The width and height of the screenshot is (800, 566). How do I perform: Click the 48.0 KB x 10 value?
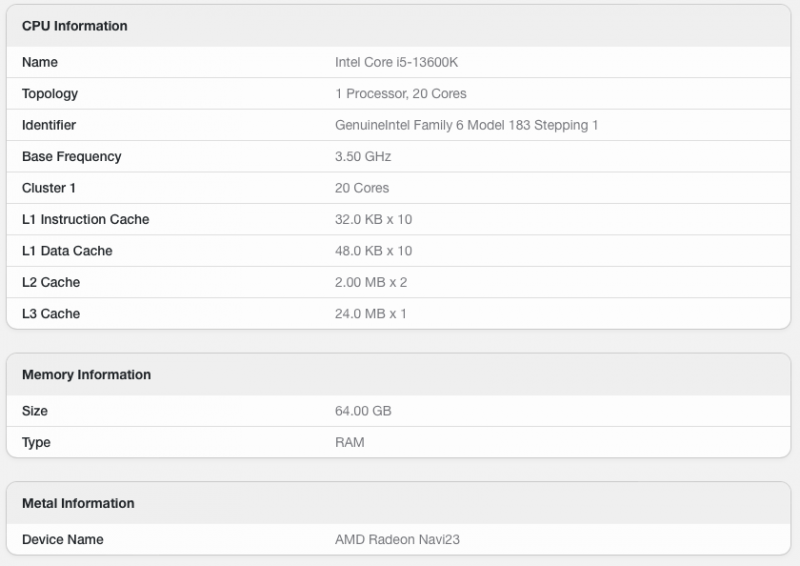point(373,251)
